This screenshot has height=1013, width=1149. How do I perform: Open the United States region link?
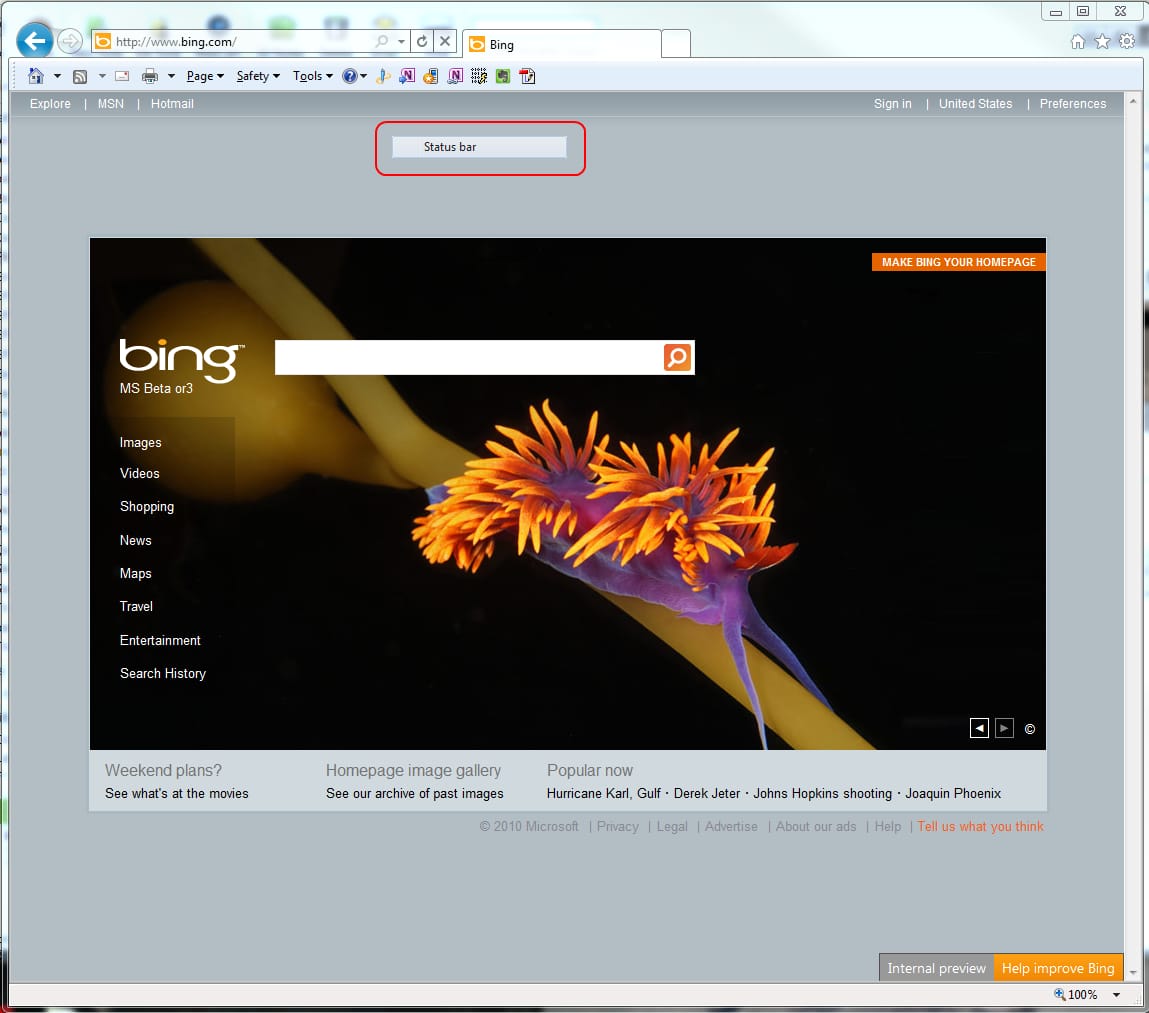click(975, 103)
